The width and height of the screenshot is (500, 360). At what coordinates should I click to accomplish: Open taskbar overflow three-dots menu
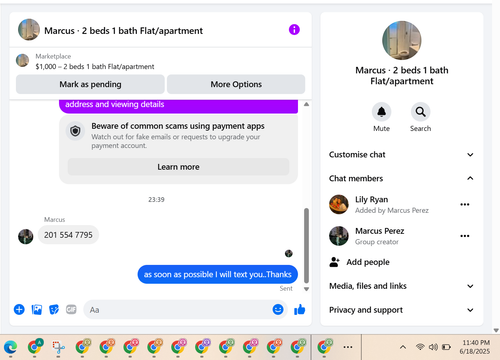[348, 347]
